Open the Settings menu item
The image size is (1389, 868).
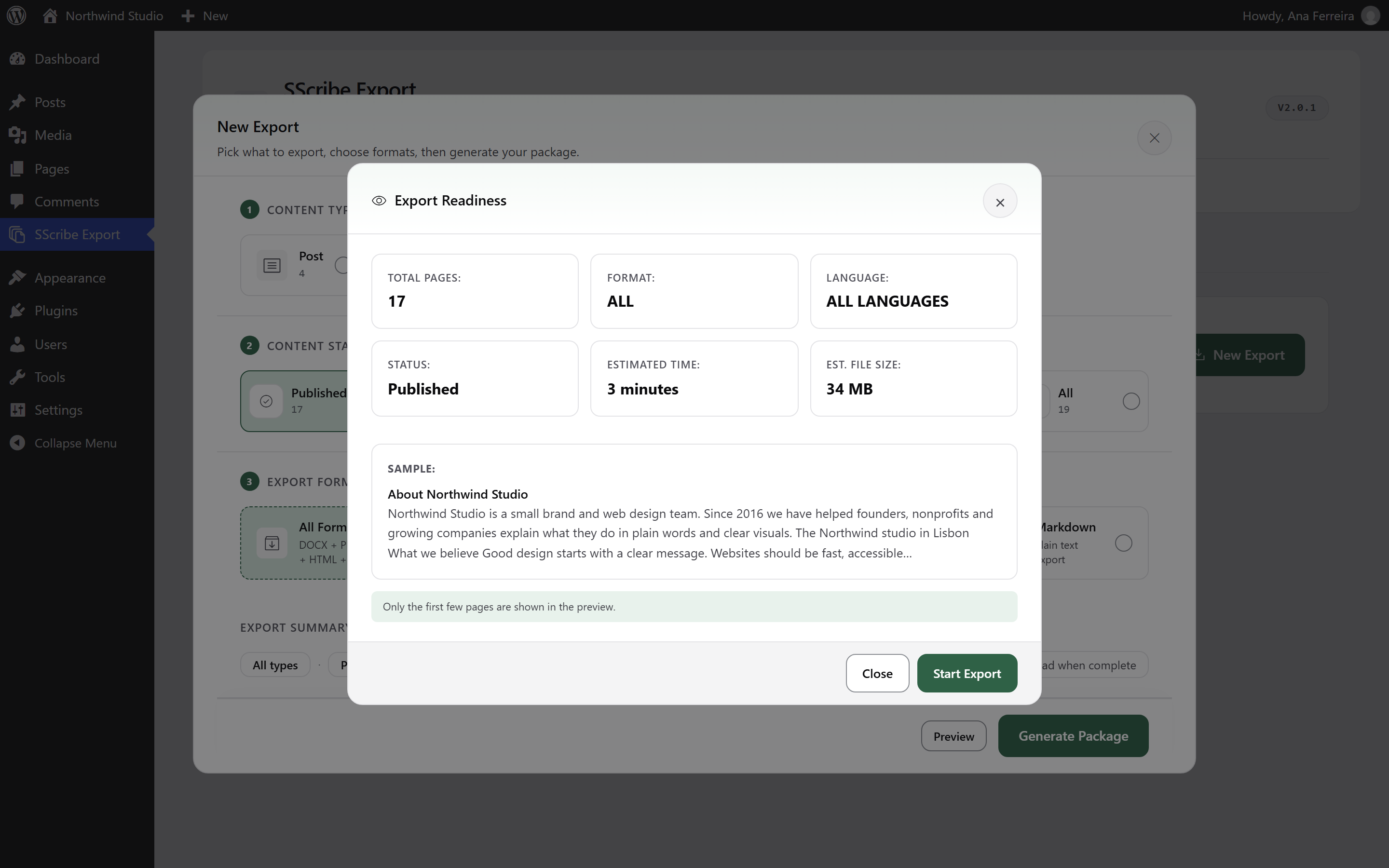point(77,410)
